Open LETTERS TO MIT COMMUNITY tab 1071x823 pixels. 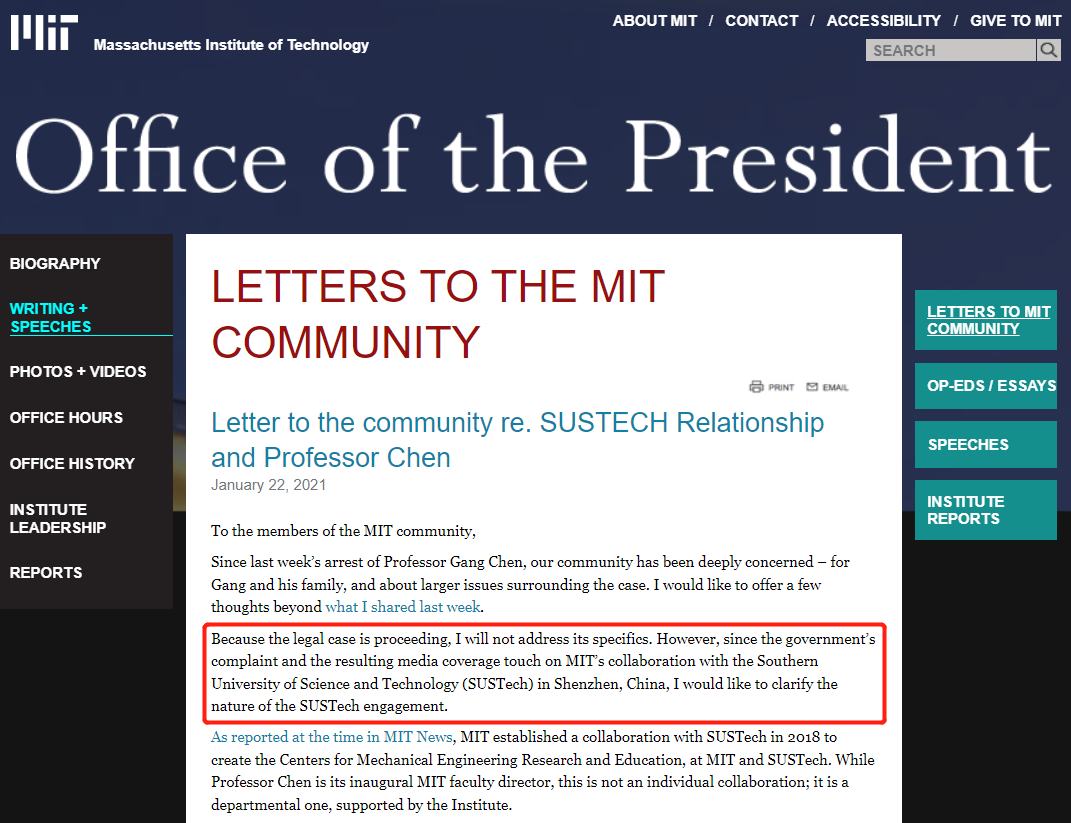986,320
